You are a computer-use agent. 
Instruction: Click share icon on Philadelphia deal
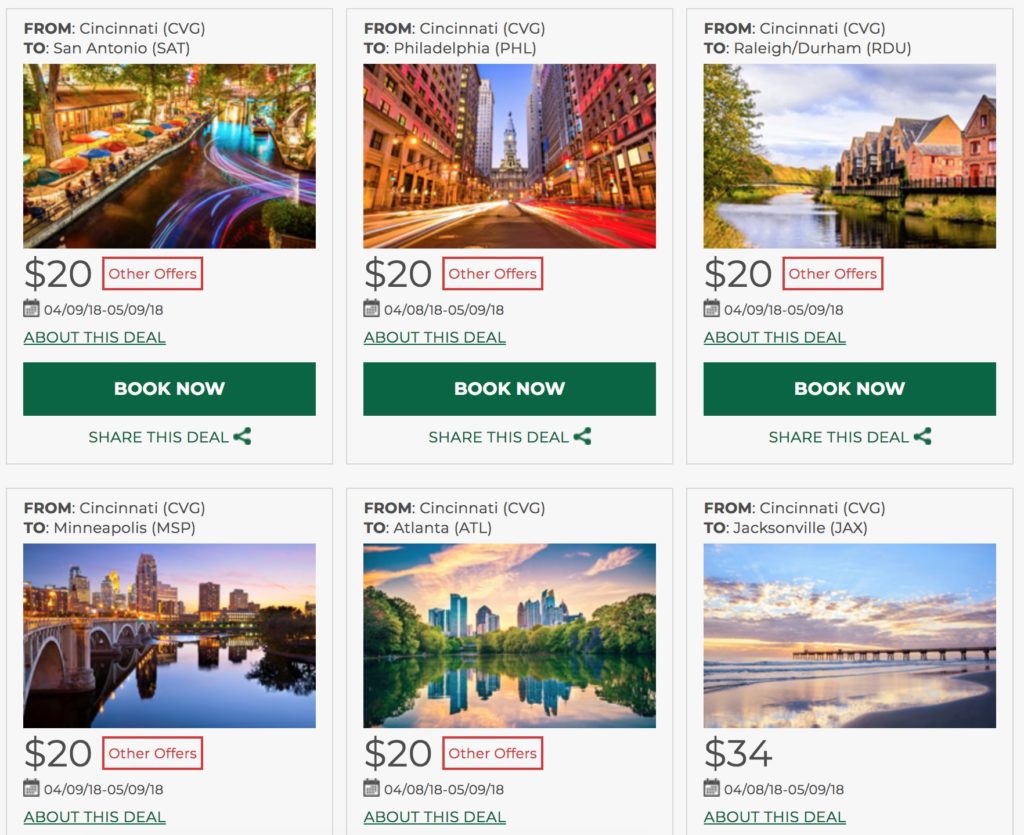[x=582, y=436]
